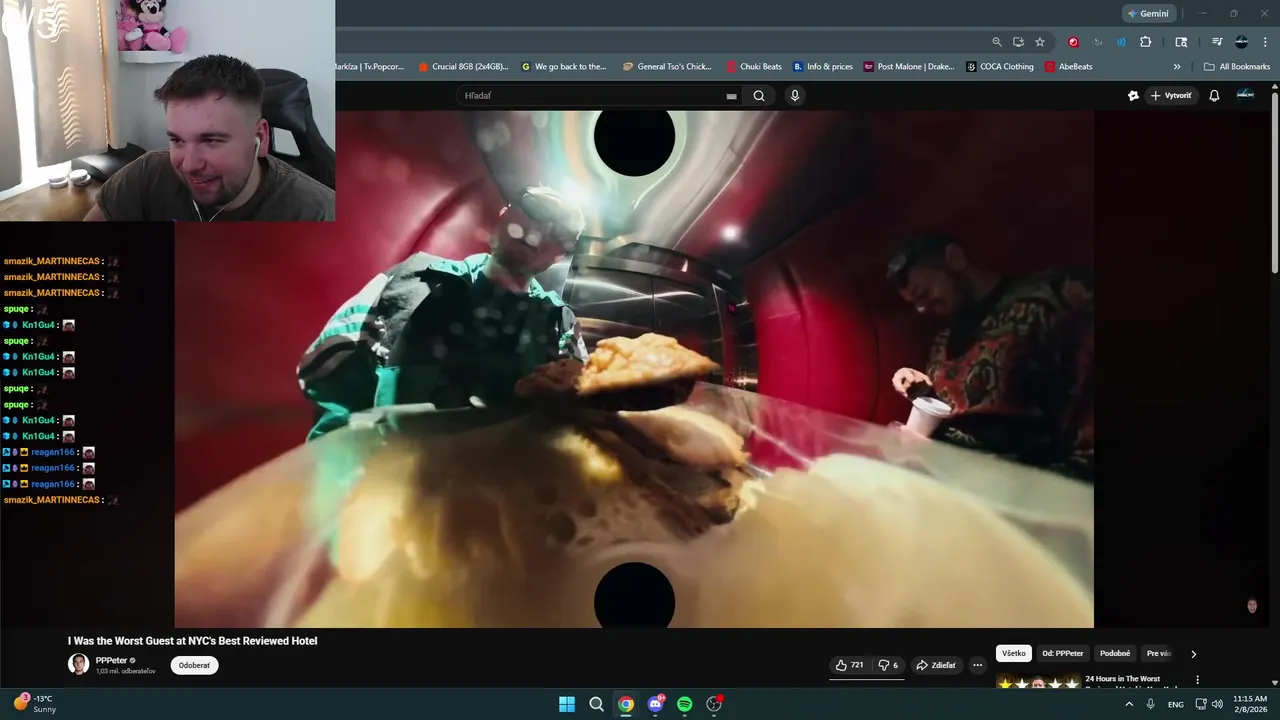Viewport: 1280px width, 720px height.
Task: Open the We go back to the bookmark
Action: coord(564,67)
